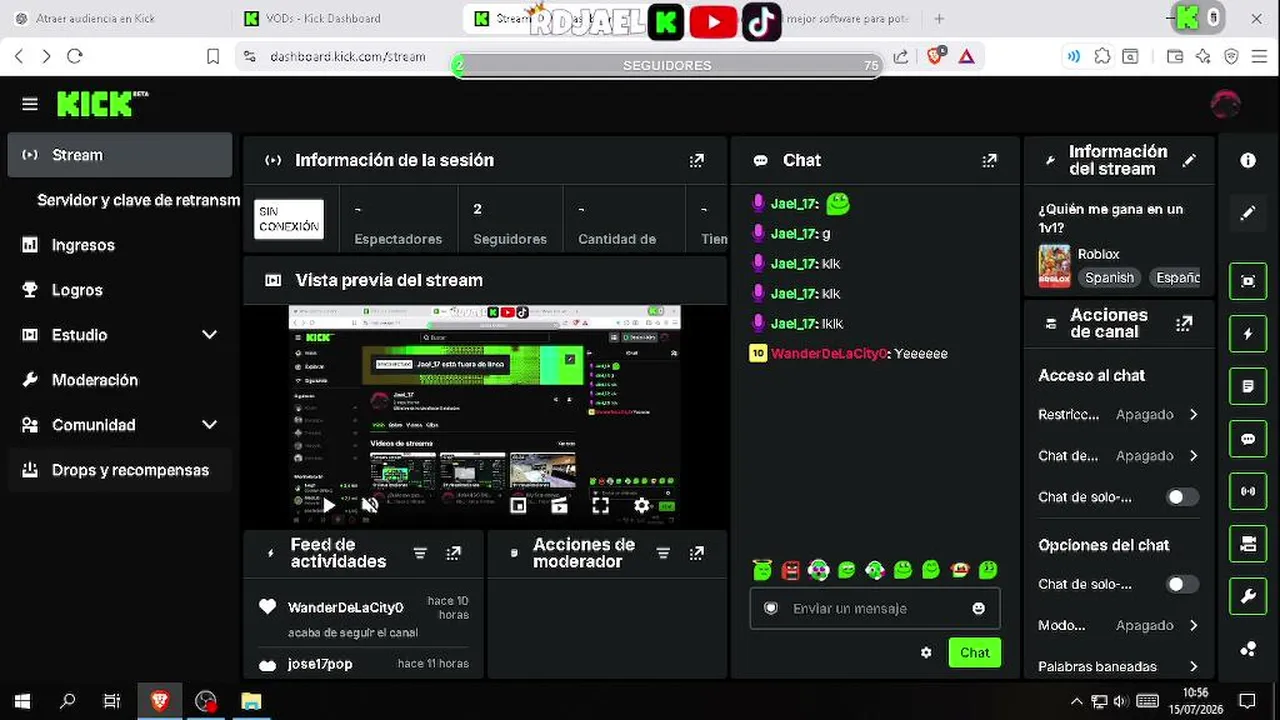Open the Palabras baneadas arrow
The height and width of the screenshot is (720, 1280).
1193,666
